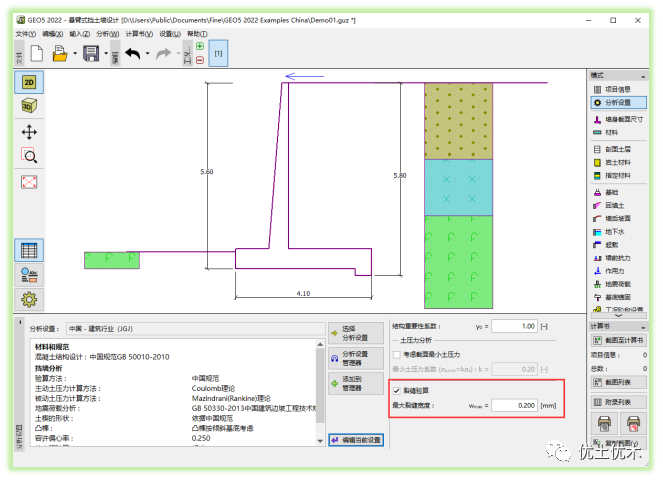This screenshot has width=663, height=481.
Task: Open the 分析 menu
Action: pos(107,34)
